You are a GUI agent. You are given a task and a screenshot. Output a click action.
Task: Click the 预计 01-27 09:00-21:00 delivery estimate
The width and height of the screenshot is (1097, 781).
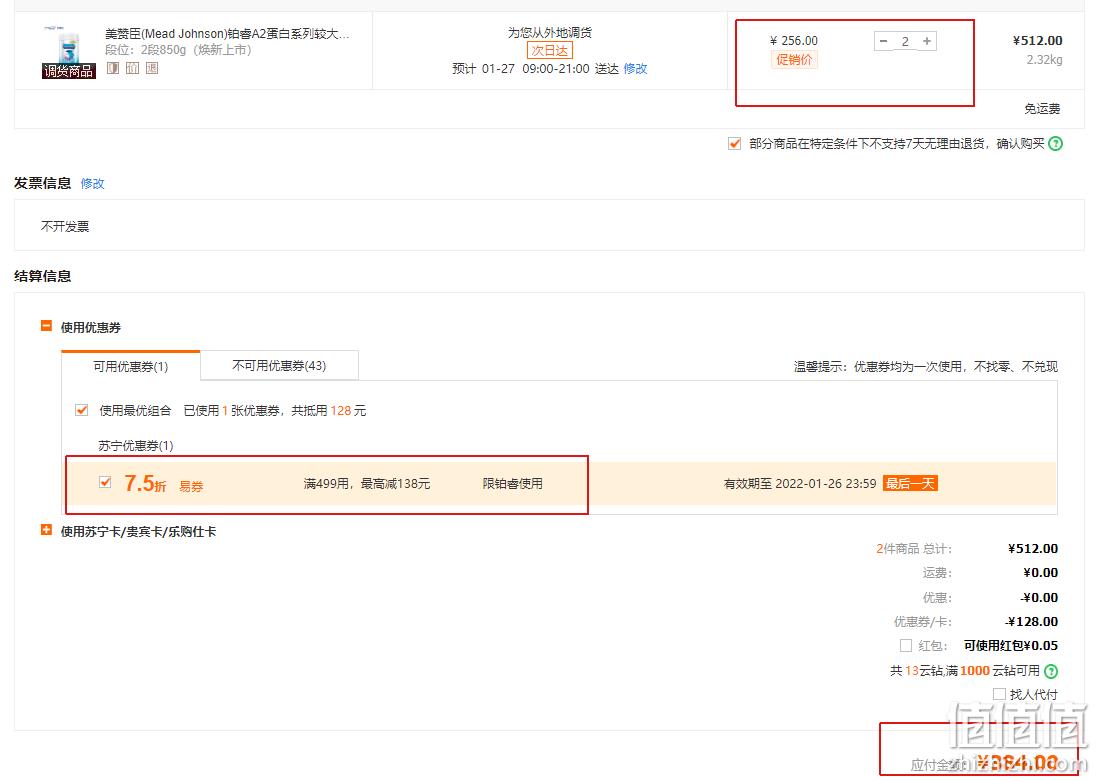(535, 69)
